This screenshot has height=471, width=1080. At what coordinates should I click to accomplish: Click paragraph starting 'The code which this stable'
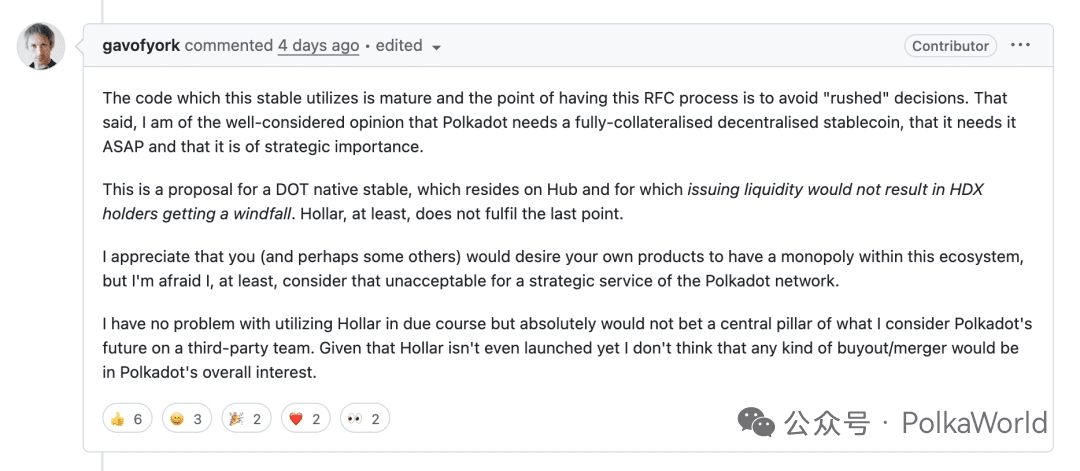pyautogui.click(x=560, y=121)
